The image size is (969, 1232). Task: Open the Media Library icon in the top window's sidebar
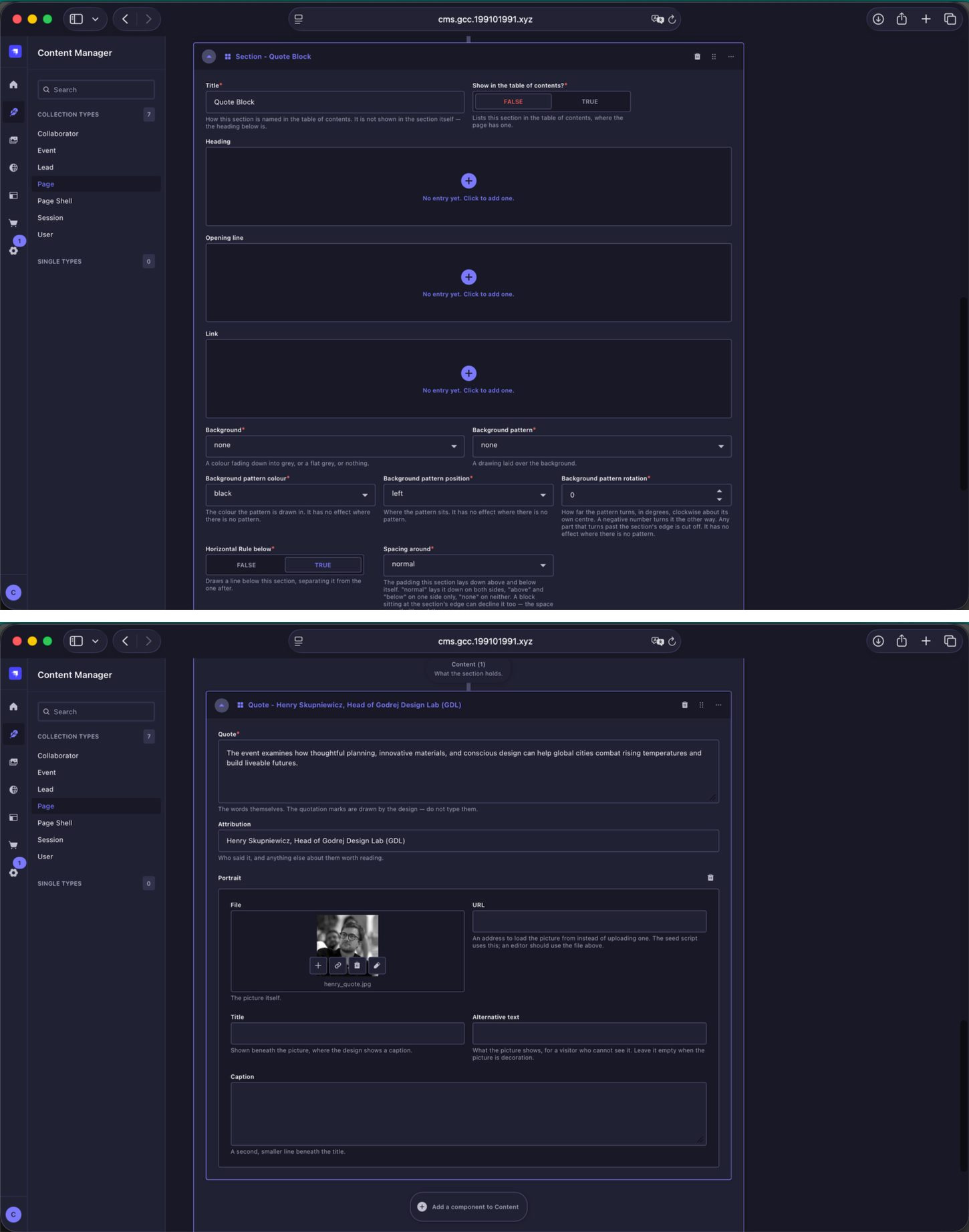coord(13,140)
